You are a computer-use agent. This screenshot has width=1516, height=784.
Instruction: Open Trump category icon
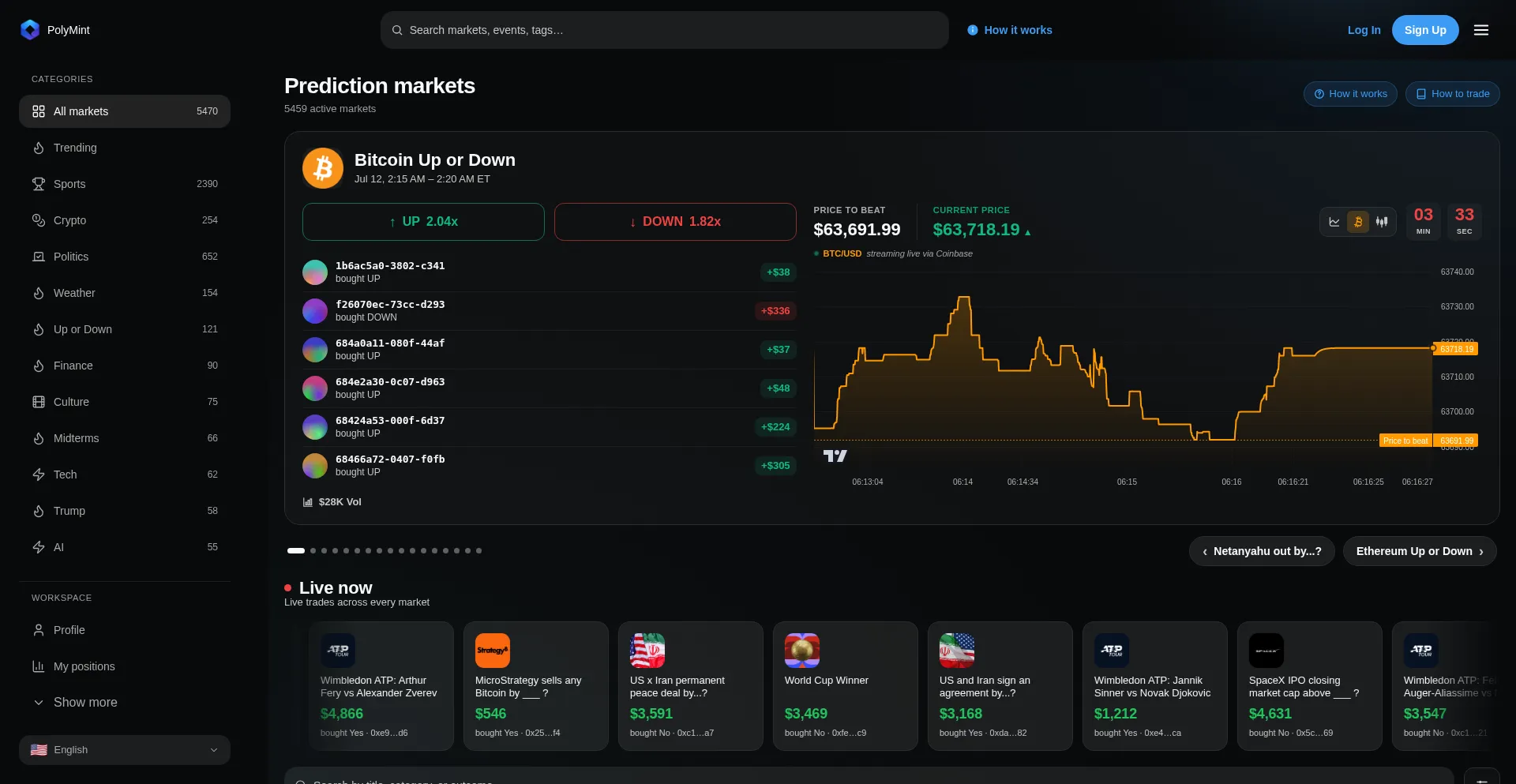coord(39,511)
